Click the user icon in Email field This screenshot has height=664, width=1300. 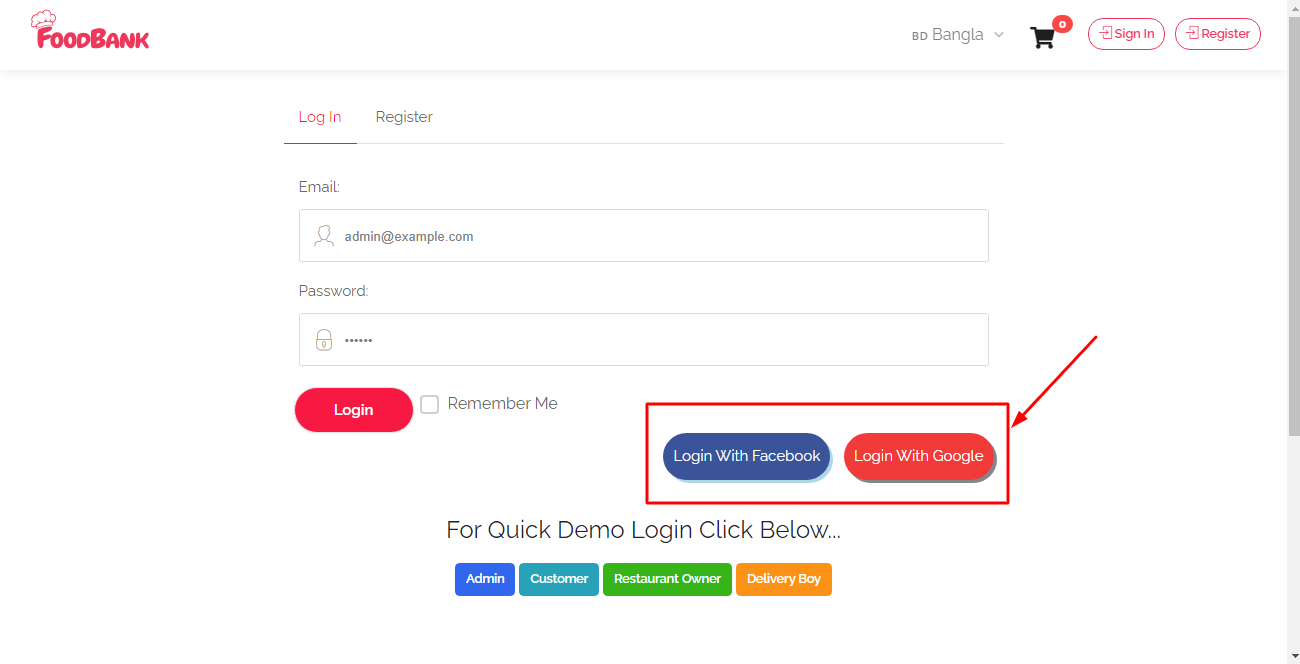pos(324,236)
